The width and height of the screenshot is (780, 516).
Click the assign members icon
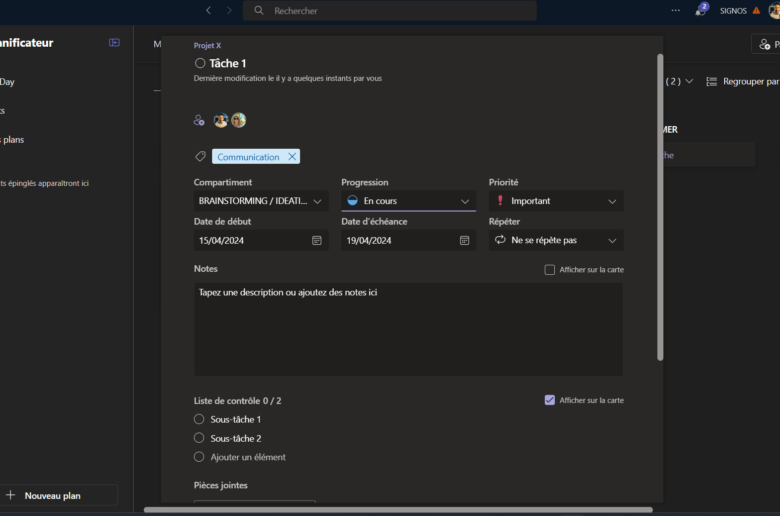pos(199,120)
